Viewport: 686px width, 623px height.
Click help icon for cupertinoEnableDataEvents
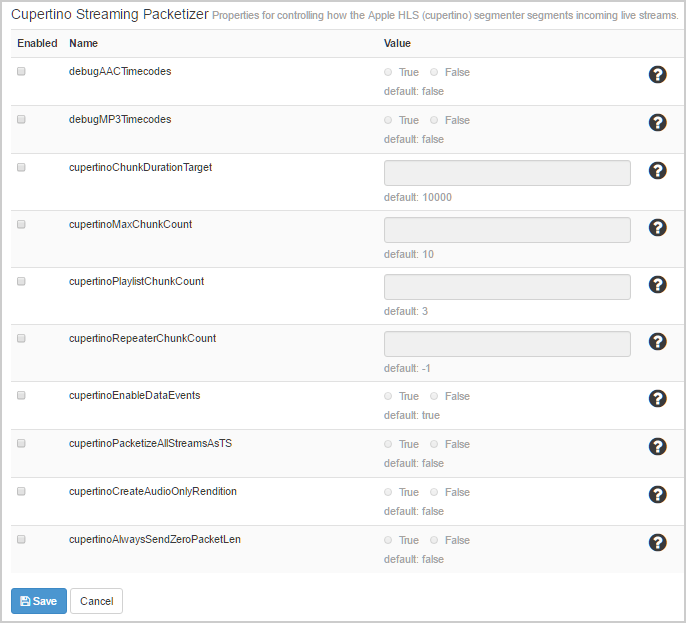point(657,399)
